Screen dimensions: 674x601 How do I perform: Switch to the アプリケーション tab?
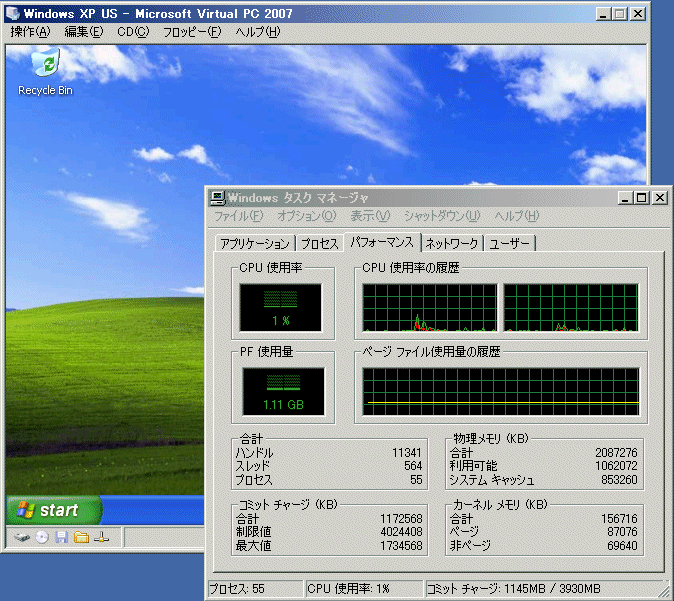(x=255, y=244)
